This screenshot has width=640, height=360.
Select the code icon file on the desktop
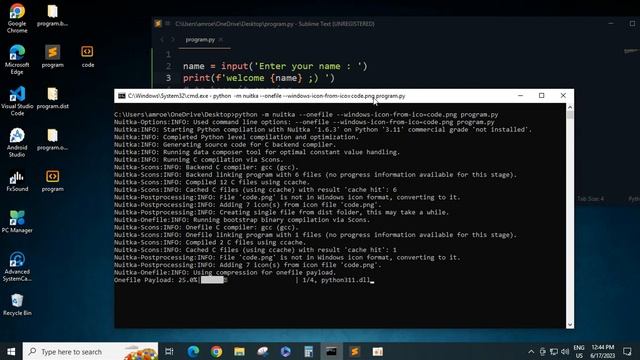pyautogui.click(x=87, y=56)
